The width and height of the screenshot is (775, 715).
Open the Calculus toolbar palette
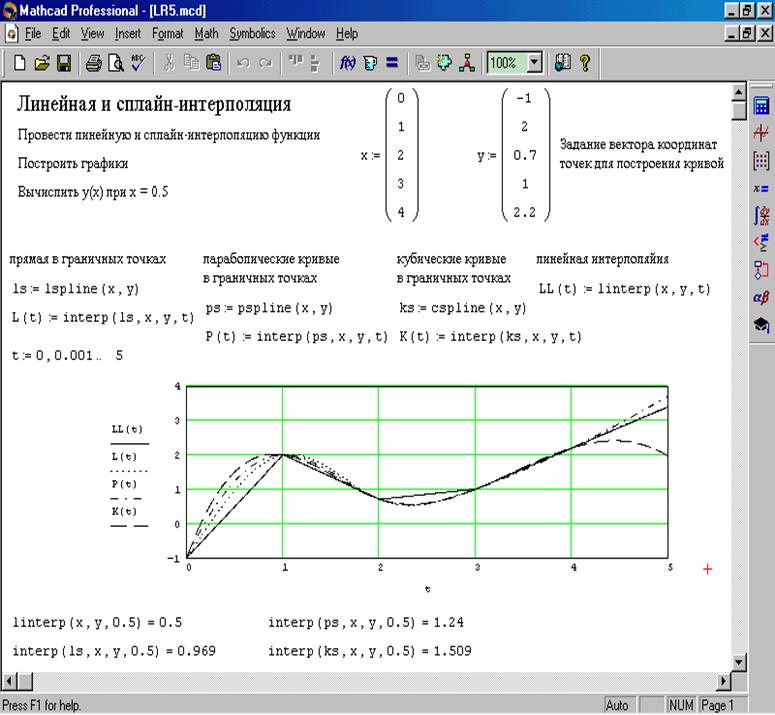point(761,215)
